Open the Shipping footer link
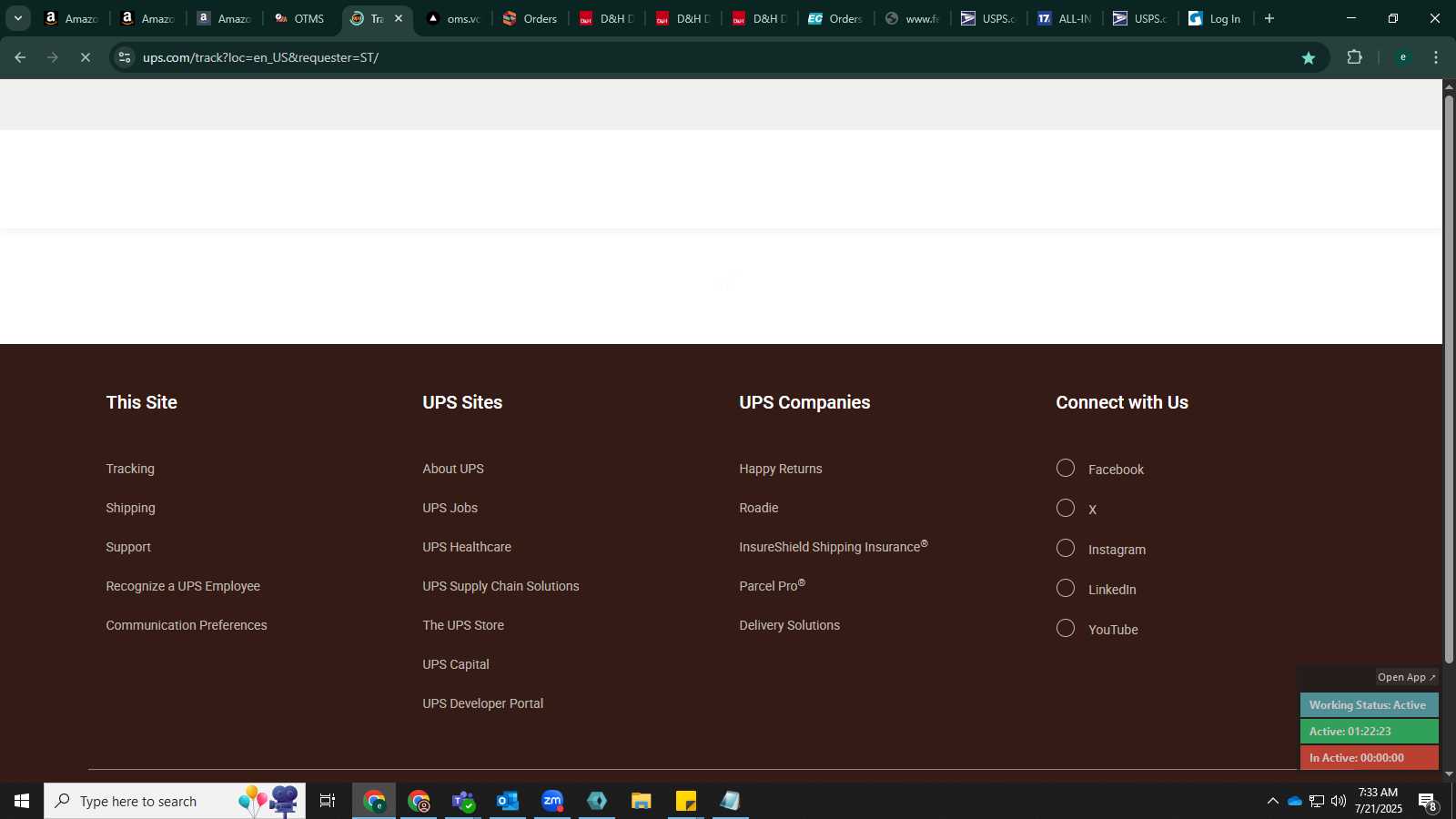1456x819 pixels. pos(130,508)
